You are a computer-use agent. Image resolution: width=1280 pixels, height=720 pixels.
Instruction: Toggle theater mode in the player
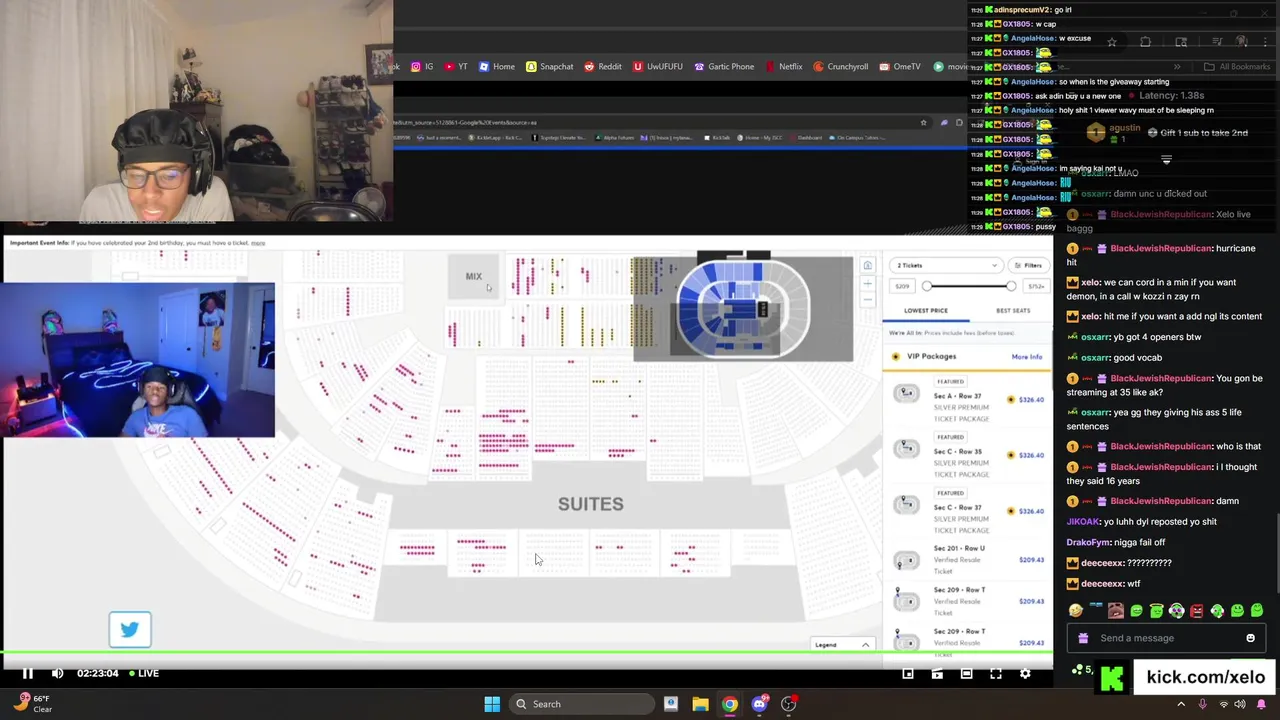tap(966, 674)
